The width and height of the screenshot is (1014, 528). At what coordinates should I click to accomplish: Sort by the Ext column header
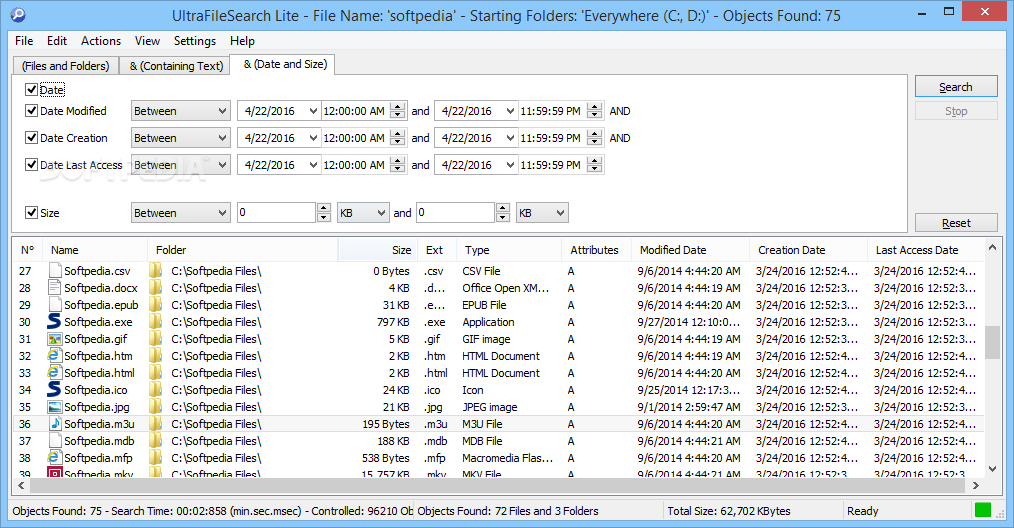(437, 250)
